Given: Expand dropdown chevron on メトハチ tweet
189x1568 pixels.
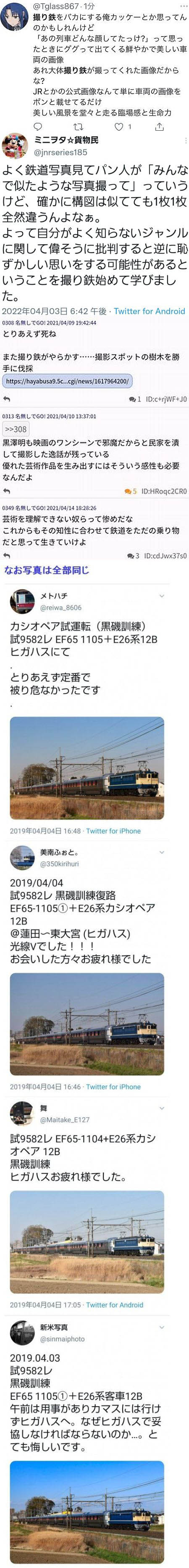Looking at the screenshot, I should [161, 597].
